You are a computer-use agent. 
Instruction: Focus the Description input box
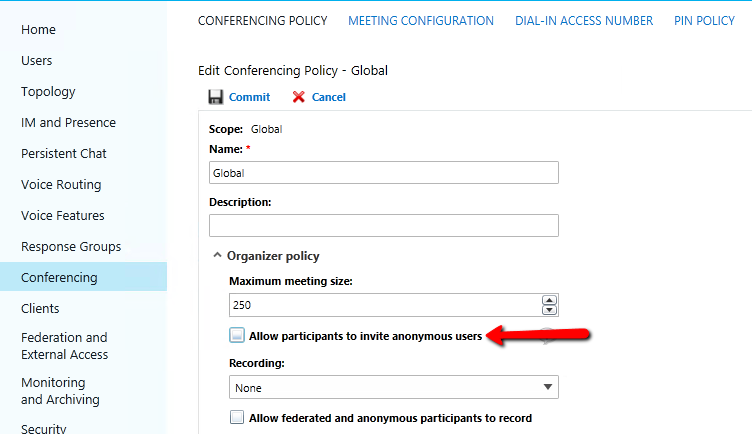tap(384, 225)
